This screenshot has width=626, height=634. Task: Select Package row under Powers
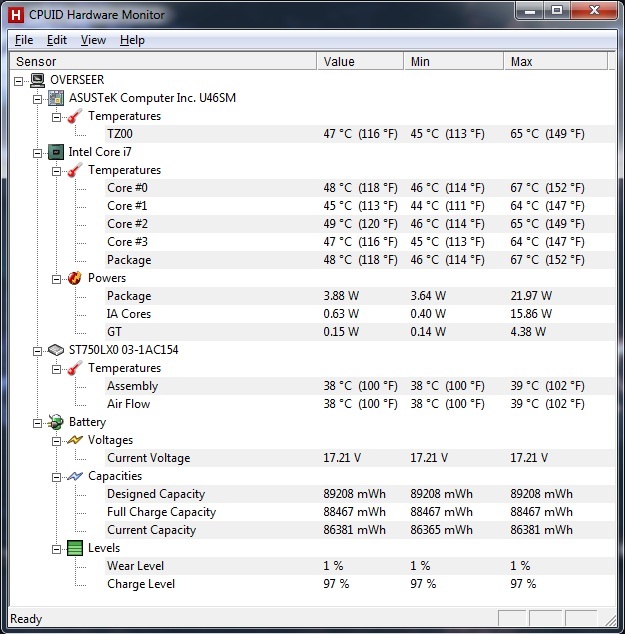pyautogui.click(x=360, y=296)
